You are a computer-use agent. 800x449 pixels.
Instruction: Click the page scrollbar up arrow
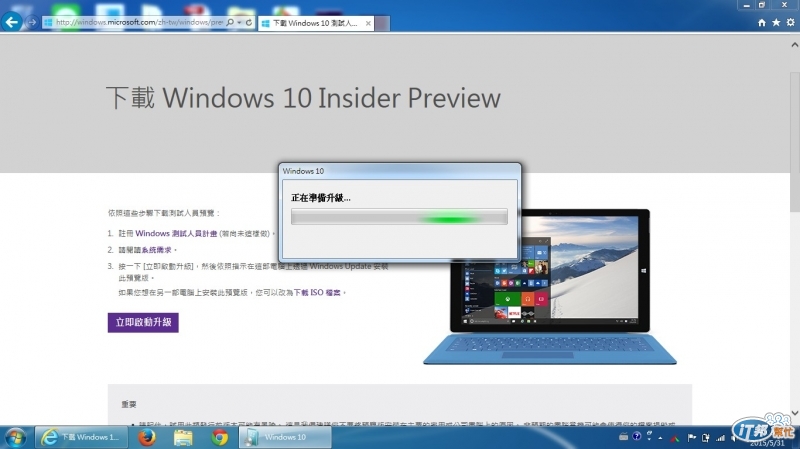(x=794, y=45)
